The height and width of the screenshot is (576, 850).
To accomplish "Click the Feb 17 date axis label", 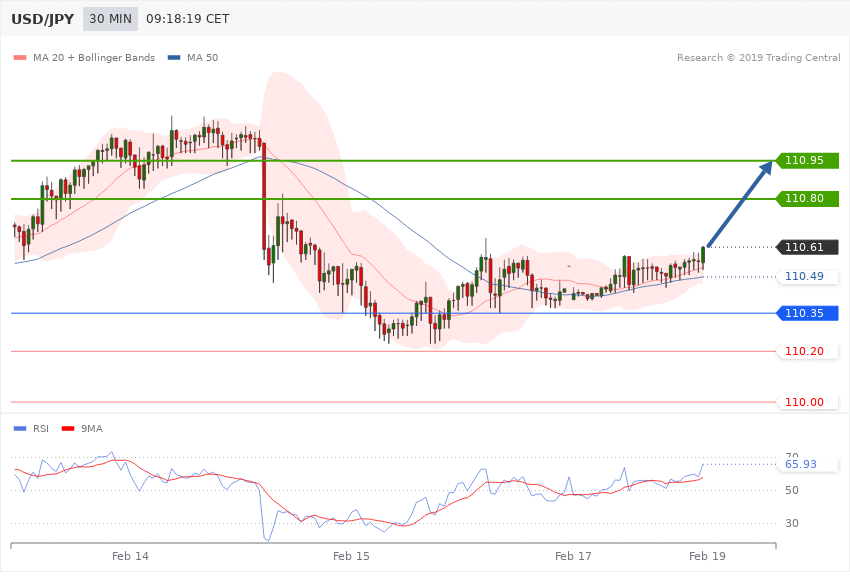I will pyautogui.click(x=573, y=556).
